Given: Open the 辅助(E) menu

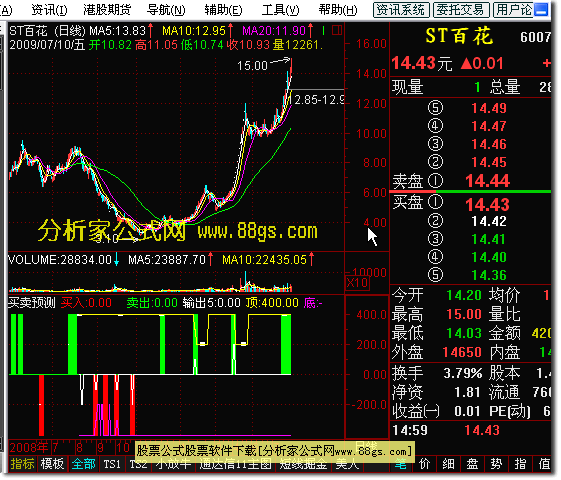Looking at the screenshot, I should [x=223, y=10].
